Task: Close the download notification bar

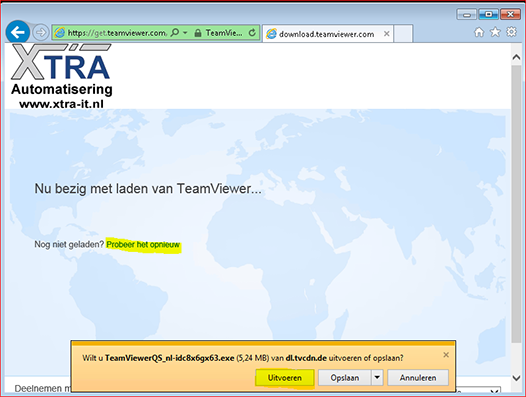Action: point(446,355)
